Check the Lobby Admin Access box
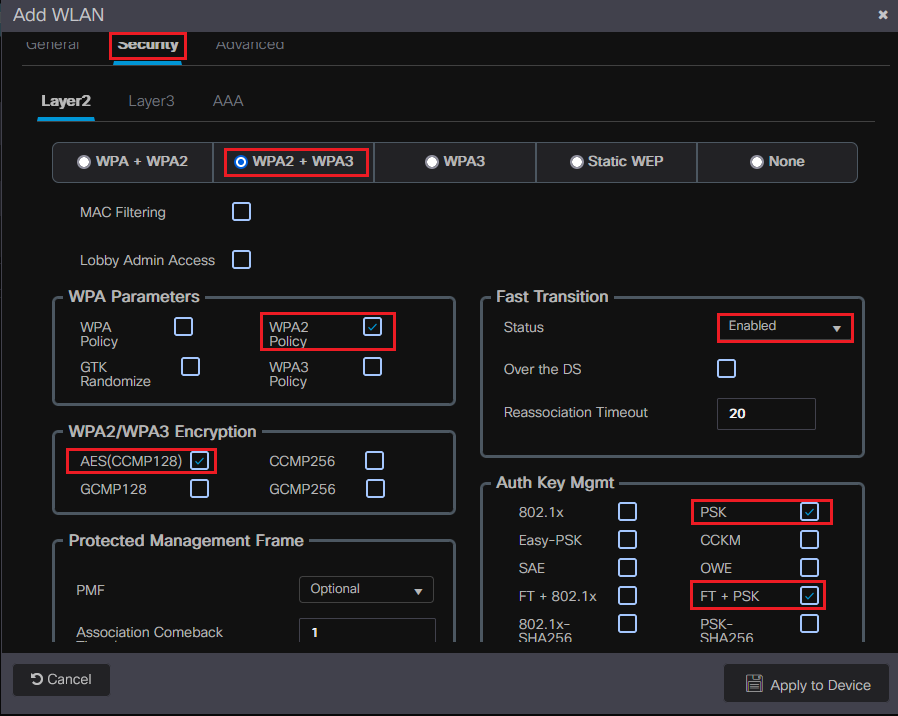 pos(241,260)
